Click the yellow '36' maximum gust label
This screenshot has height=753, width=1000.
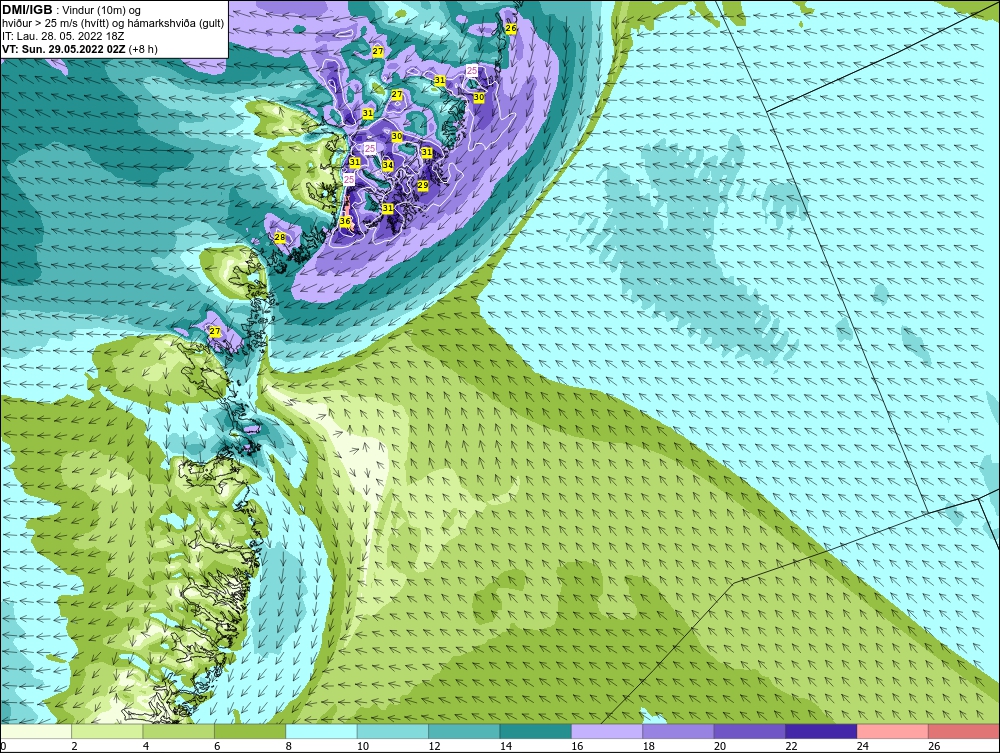(345, 221)
